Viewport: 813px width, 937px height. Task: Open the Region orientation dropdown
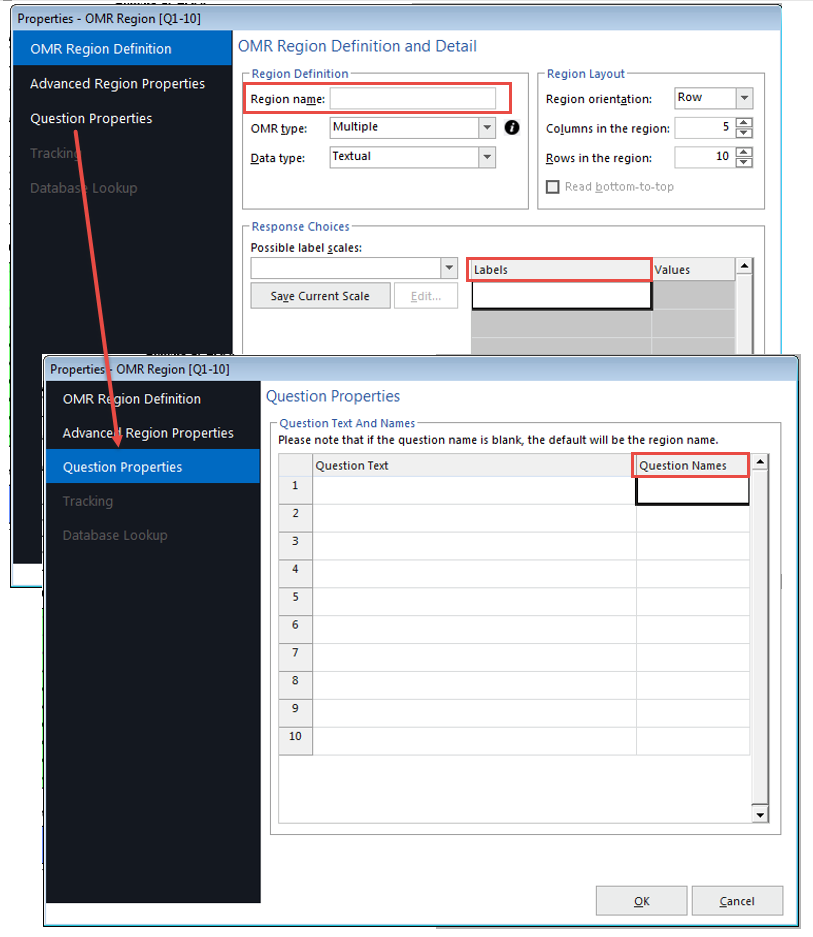(744, 98)
